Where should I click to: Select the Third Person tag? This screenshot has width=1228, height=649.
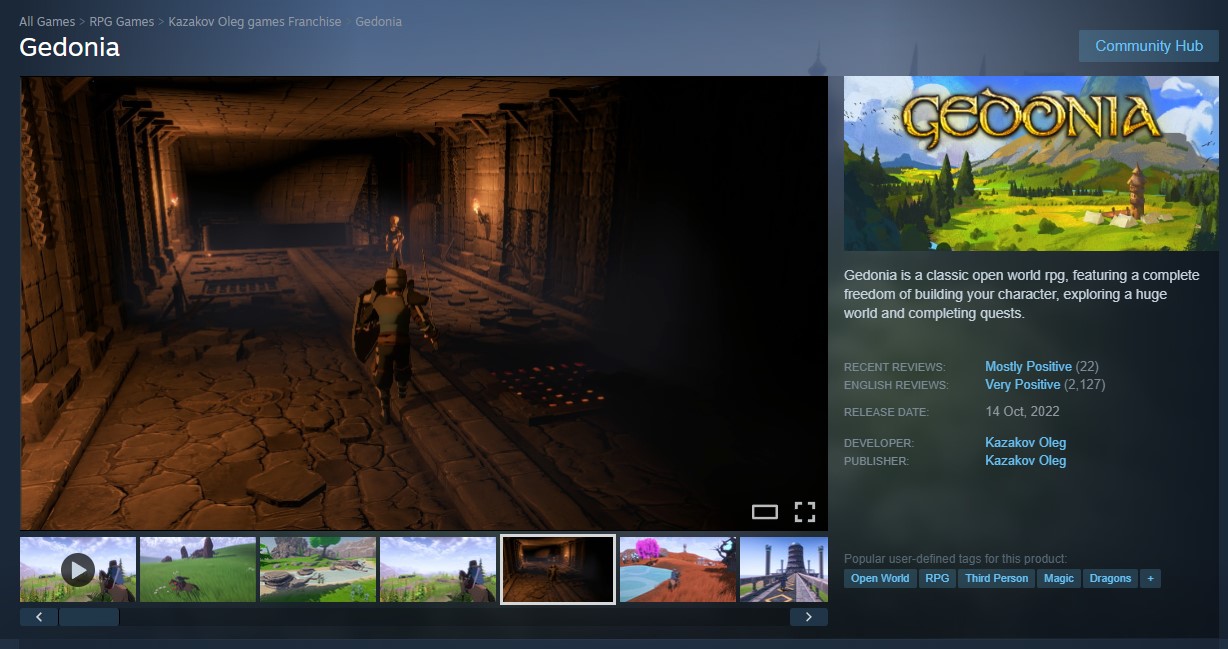(996, 578)
